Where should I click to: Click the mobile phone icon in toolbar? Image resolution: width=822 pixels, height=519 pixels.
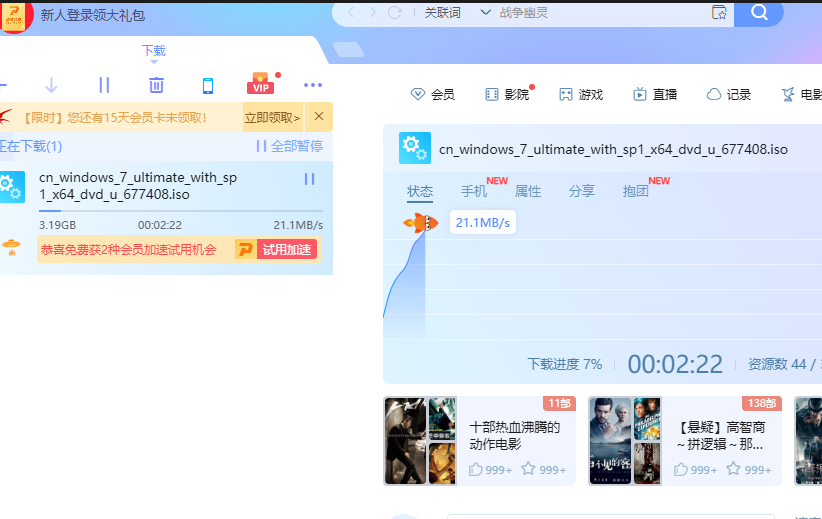(208, 85)
